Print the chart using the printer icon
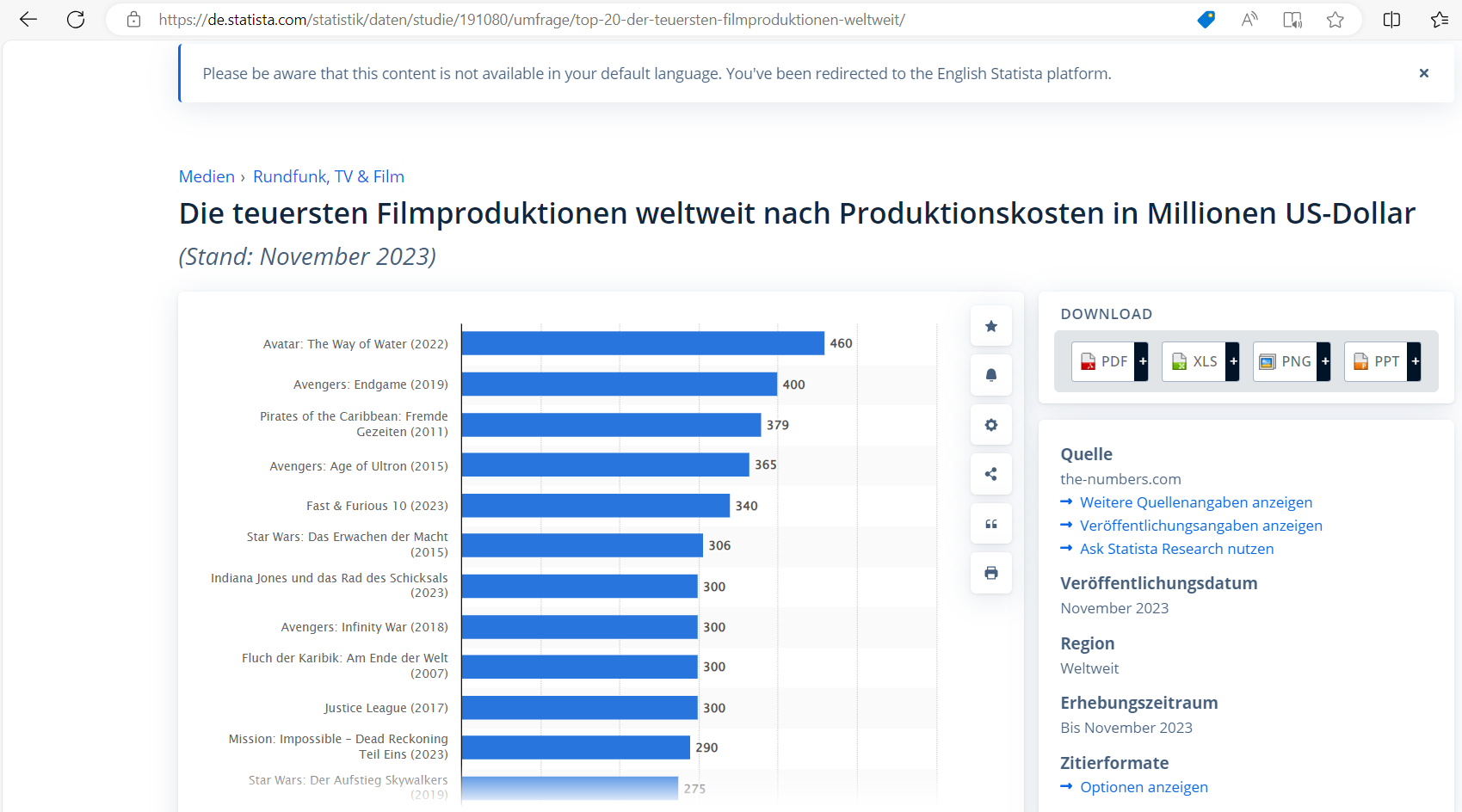The width and height of the screenshot is (1462, 812). tap(990, 573)
